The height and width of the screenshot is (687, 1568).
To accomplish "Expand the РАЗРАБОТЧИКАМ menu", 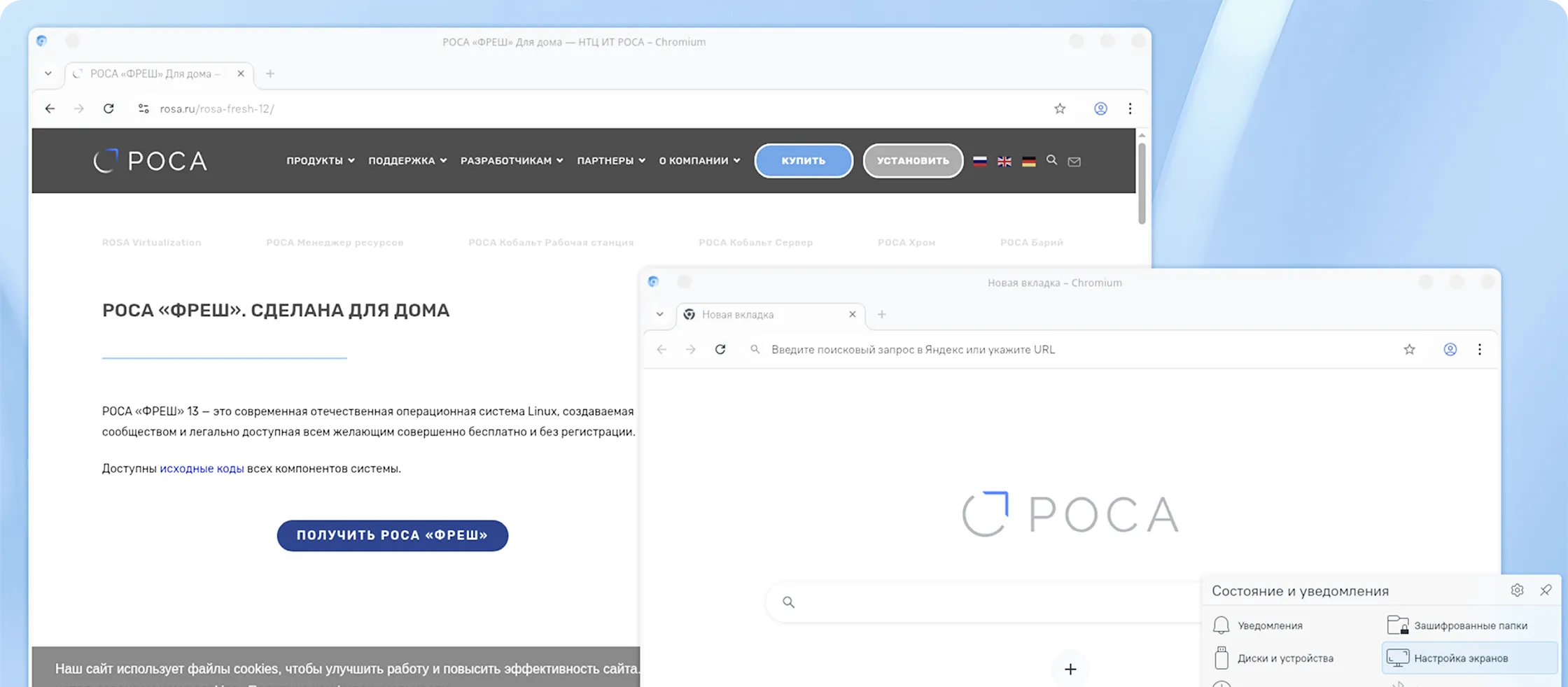I will coord(512,161).
